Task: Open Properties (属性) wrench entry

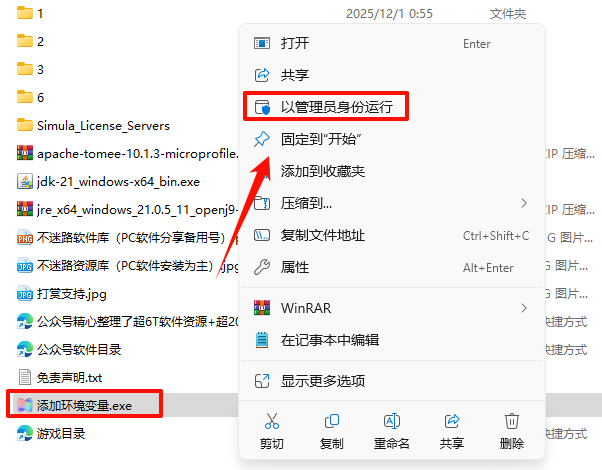Action: [x=392, y=267]
